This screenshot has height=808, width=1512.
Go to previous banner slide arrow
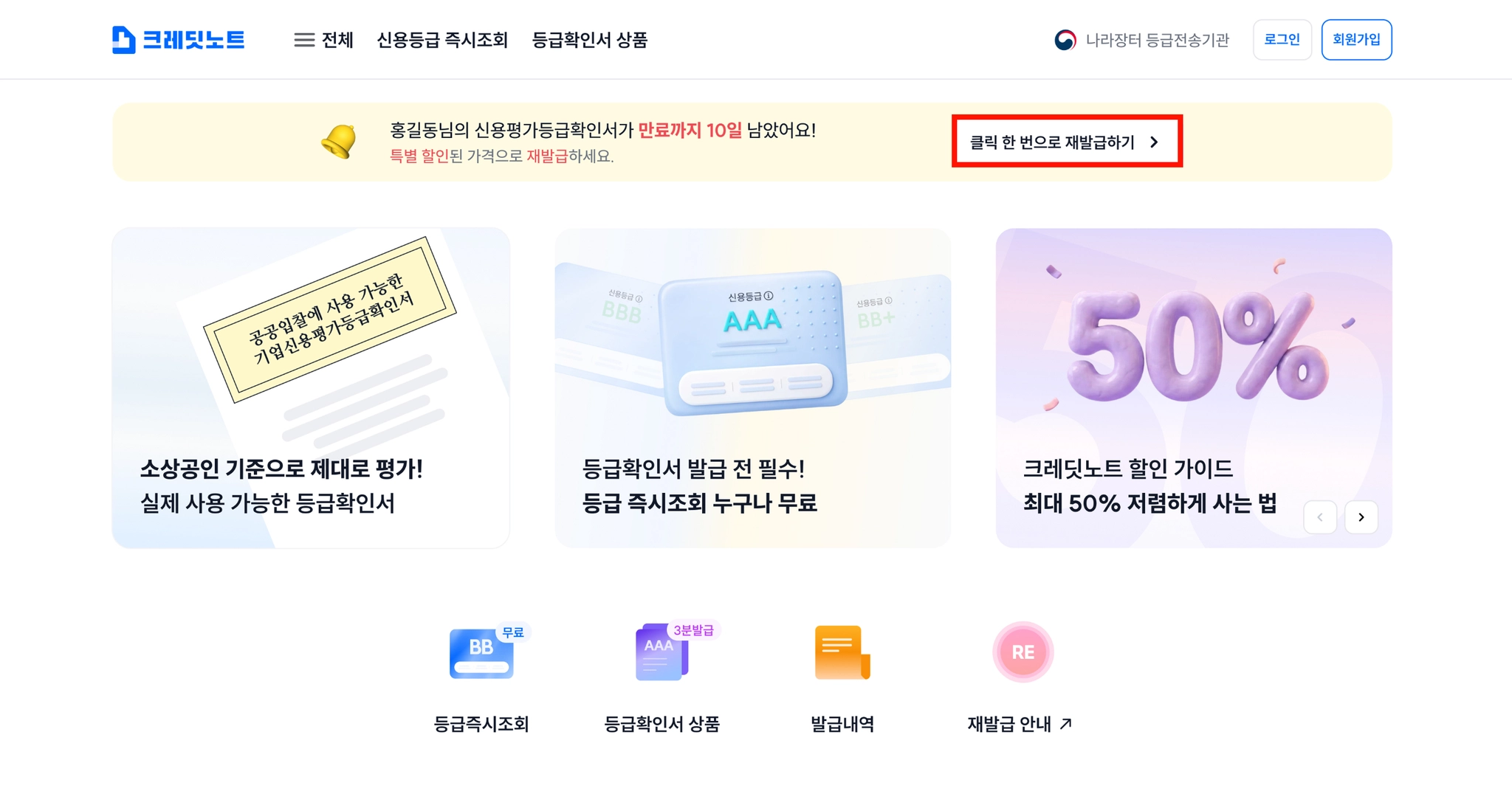(1319, 517)
